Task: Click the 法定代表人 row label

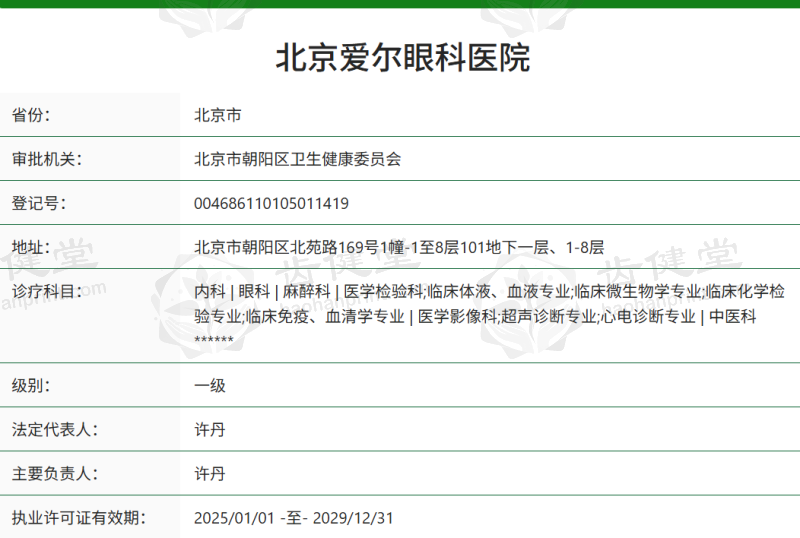Action: [54, 429]
